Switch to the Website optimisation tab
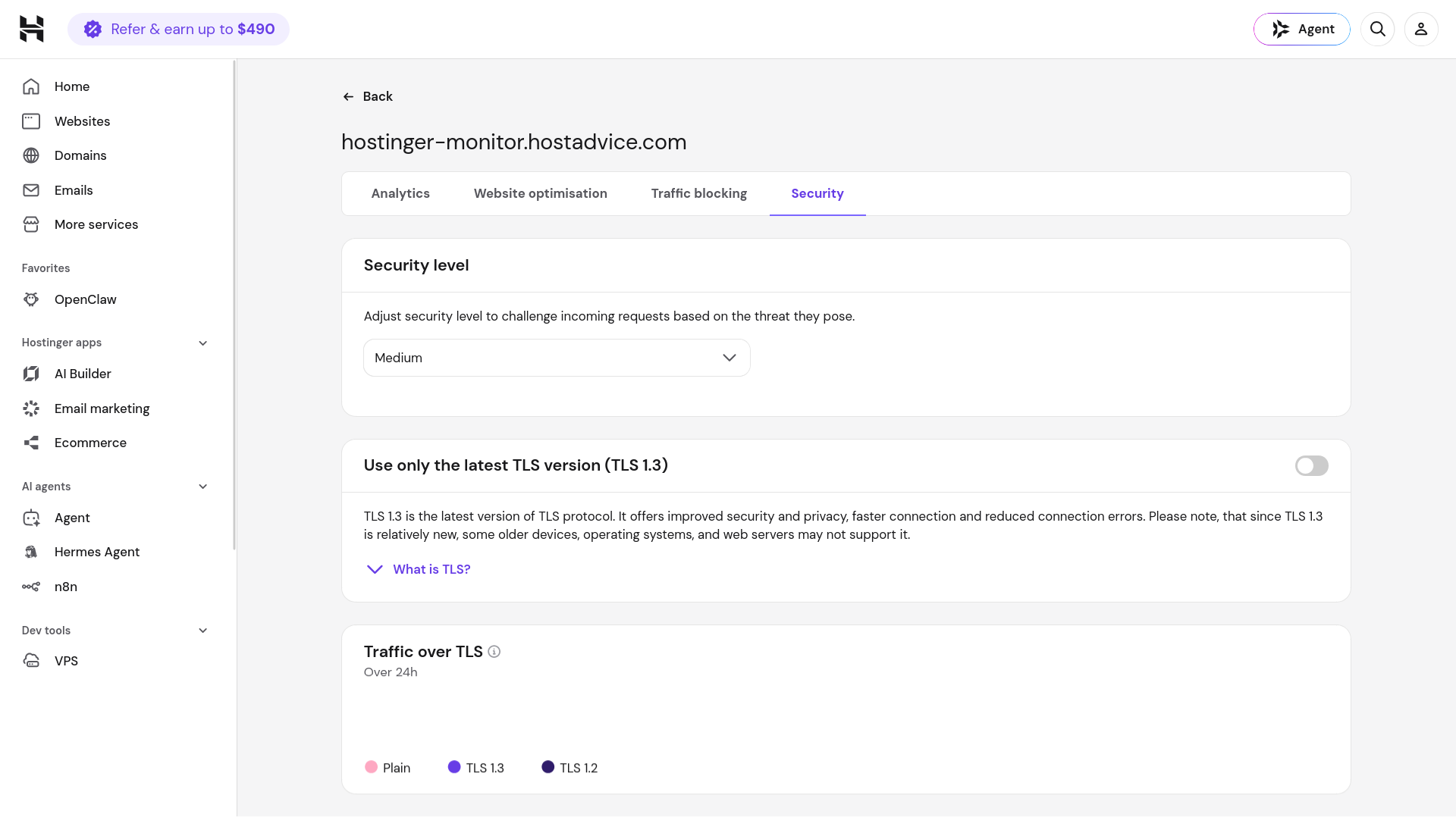 (540, 193)
